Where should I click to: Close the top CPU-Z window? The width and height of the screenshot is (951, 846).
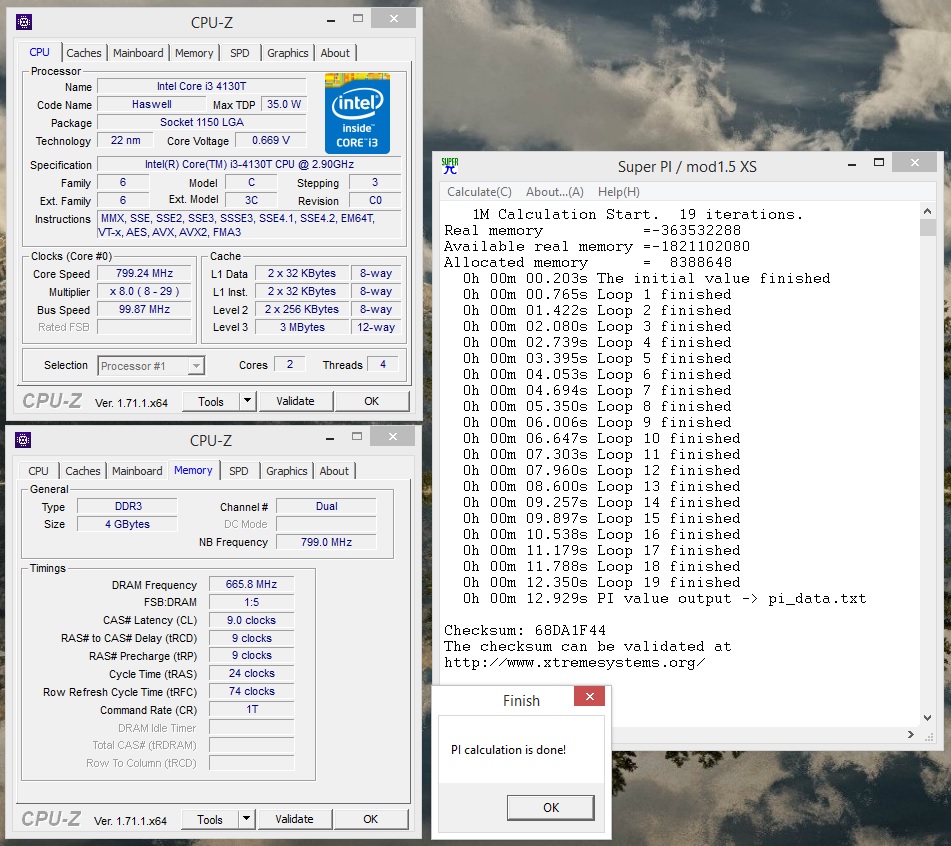click(394, 18)
